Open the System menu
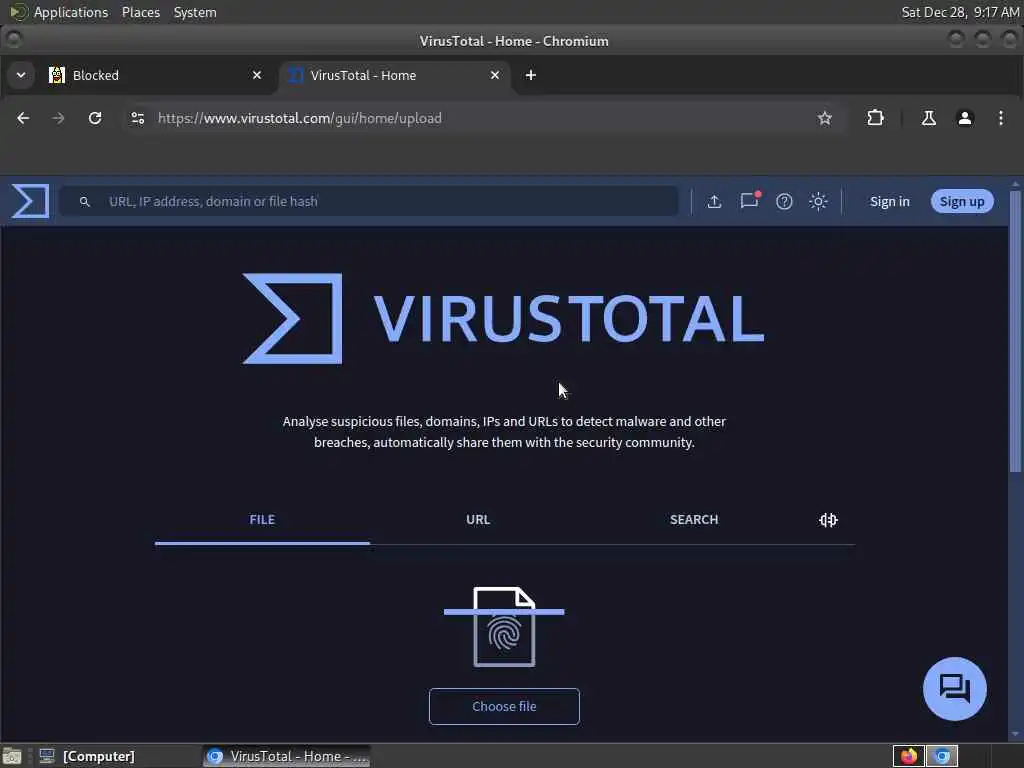This screenshot has height=768, width=1024. 195,12
